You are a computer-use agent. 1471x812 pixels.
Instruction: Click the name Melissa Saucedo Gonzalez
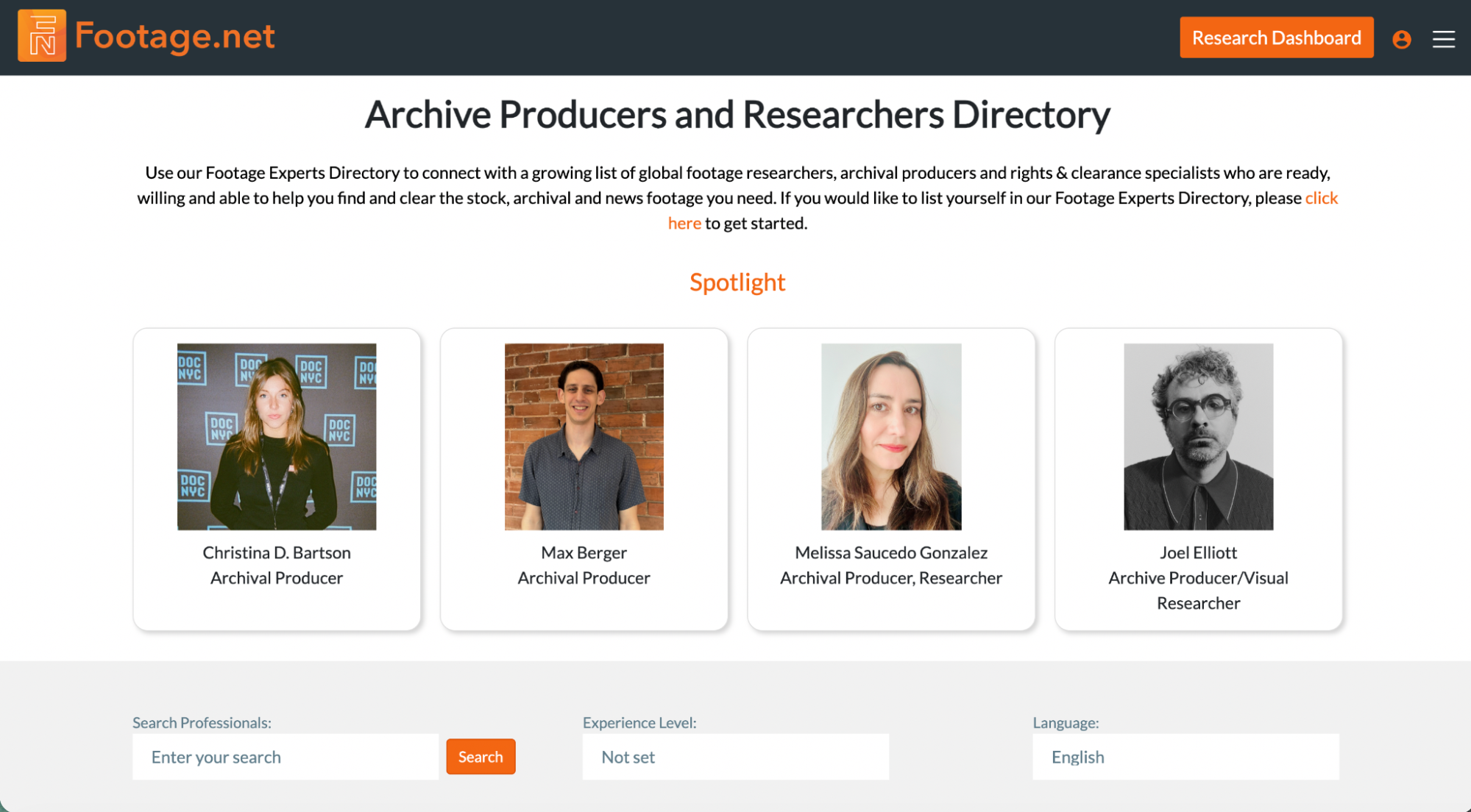pyautogui.click(x=891, y=552)
